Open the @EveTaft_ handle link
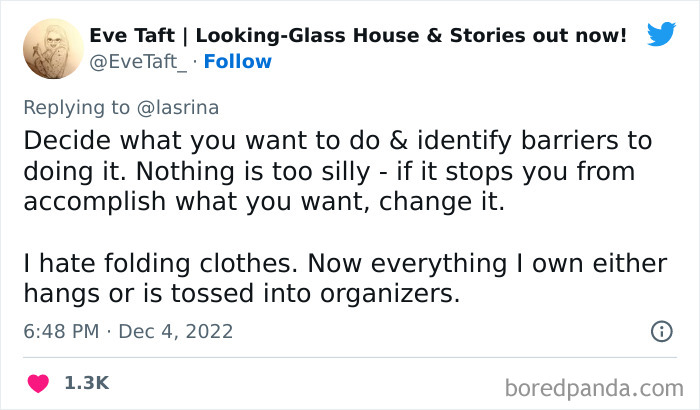This screenshot has width=700, height=410. click(x=138, y=62)
